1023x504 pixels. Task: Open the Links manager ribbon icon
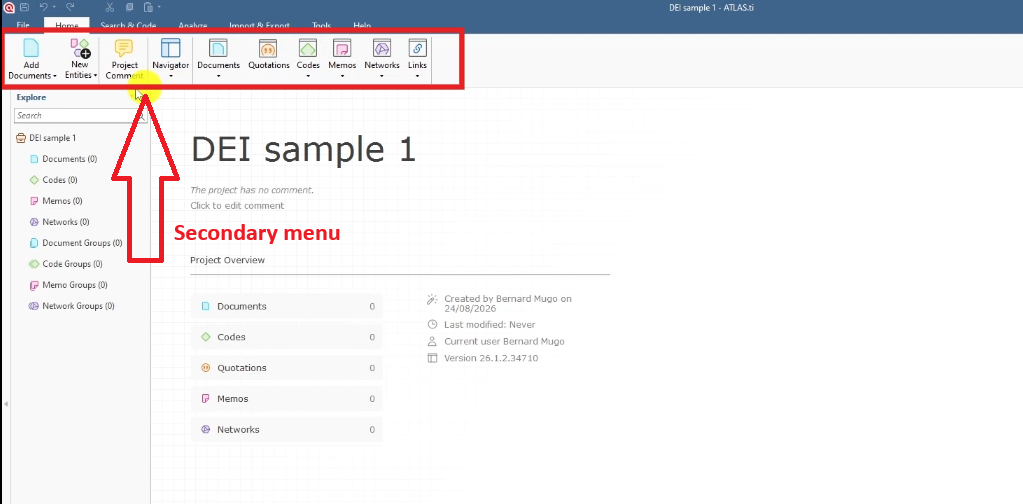click(x=418, y=48)
